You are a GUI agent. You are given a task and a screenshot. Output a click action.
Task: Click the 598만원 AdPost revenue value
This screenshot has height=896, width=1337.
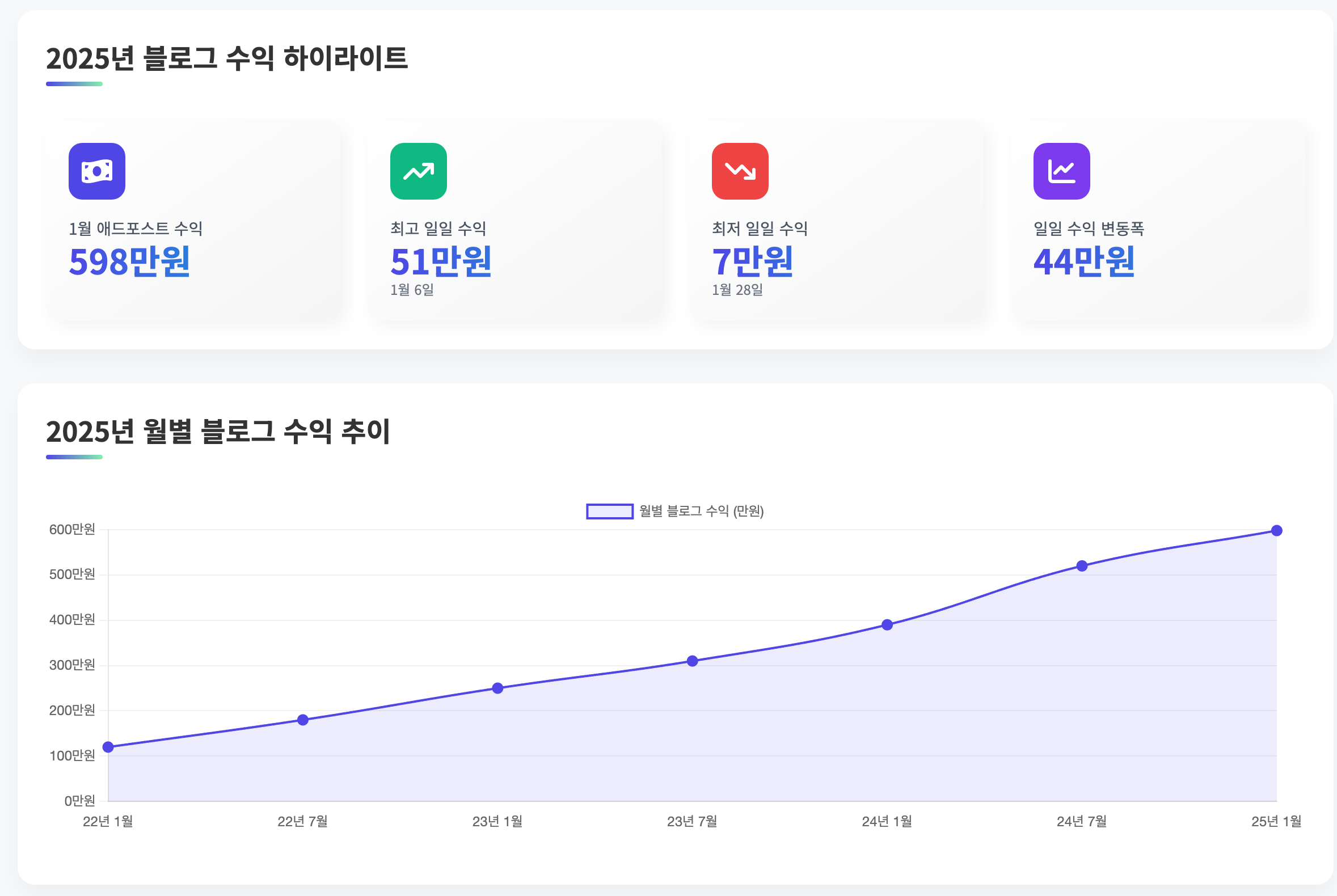point(129,262)
